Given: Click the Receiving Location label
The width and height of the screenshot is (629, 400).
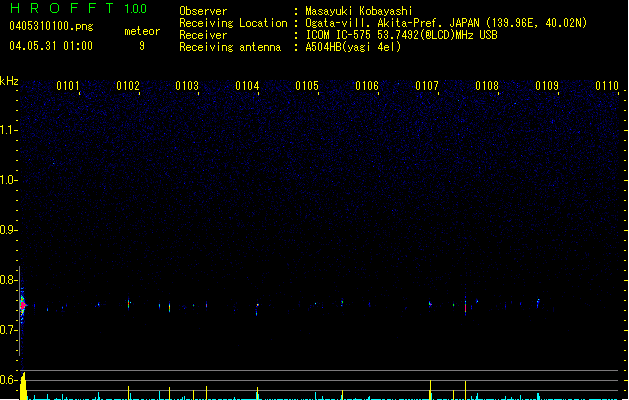Looking at the screenshot, I should click(x=233, y=23).
